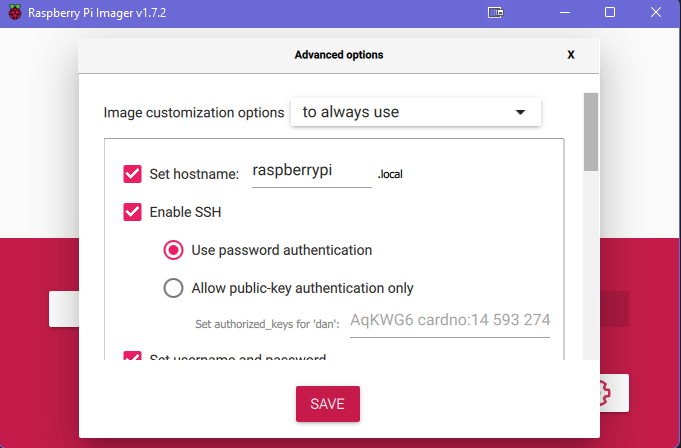Viewport: 681px width, 448px height.
Task: Close the Raspberry Pi Imager window
Action: (656, 12)
